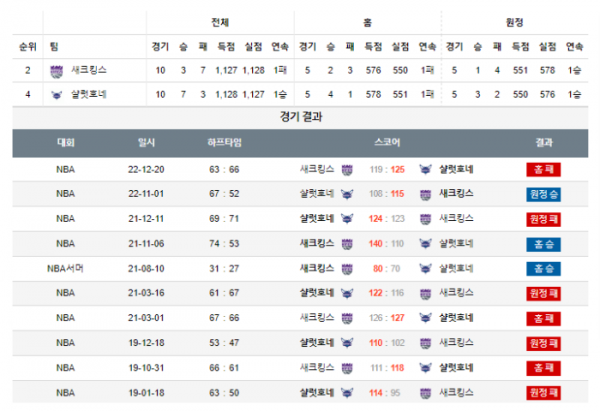The height and width of the screenshot is (411, 600).
Task: Click Kings logo in the 19-01-18 game row
Action: click(x=426, y=393)
